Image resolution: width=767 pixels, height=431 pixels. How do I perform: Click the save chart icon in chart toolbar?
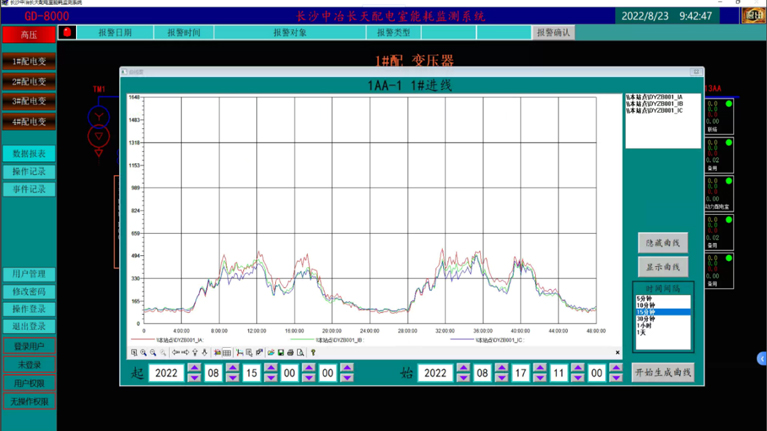click(281, 353)
